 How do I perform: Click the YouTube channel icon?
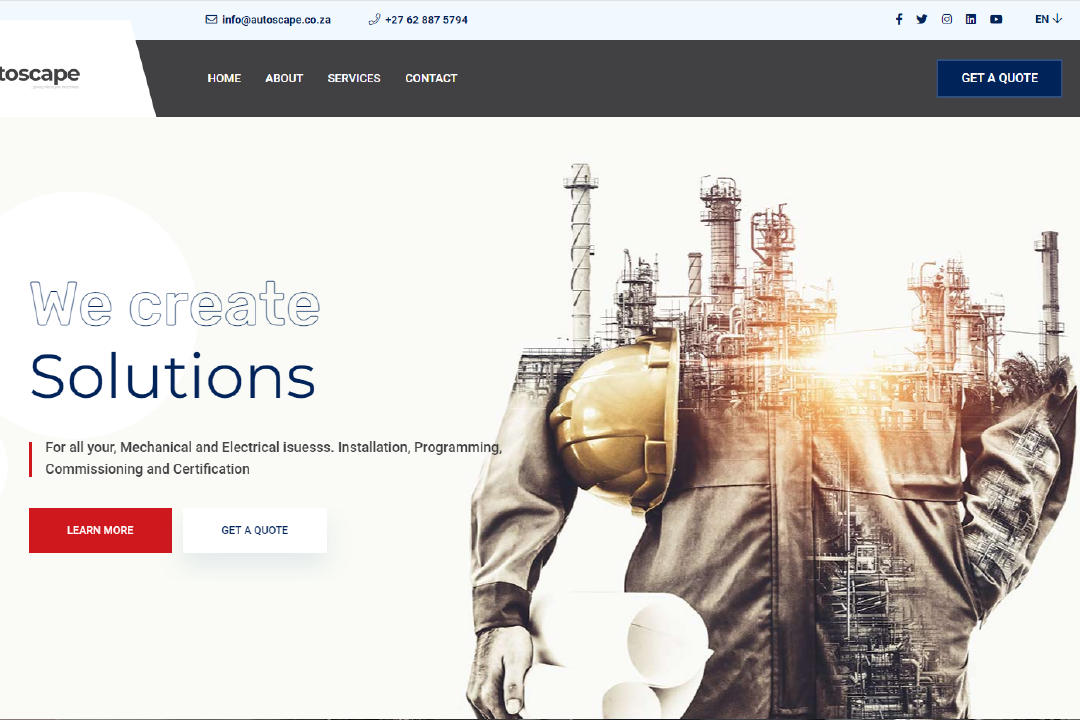[996, 19]
